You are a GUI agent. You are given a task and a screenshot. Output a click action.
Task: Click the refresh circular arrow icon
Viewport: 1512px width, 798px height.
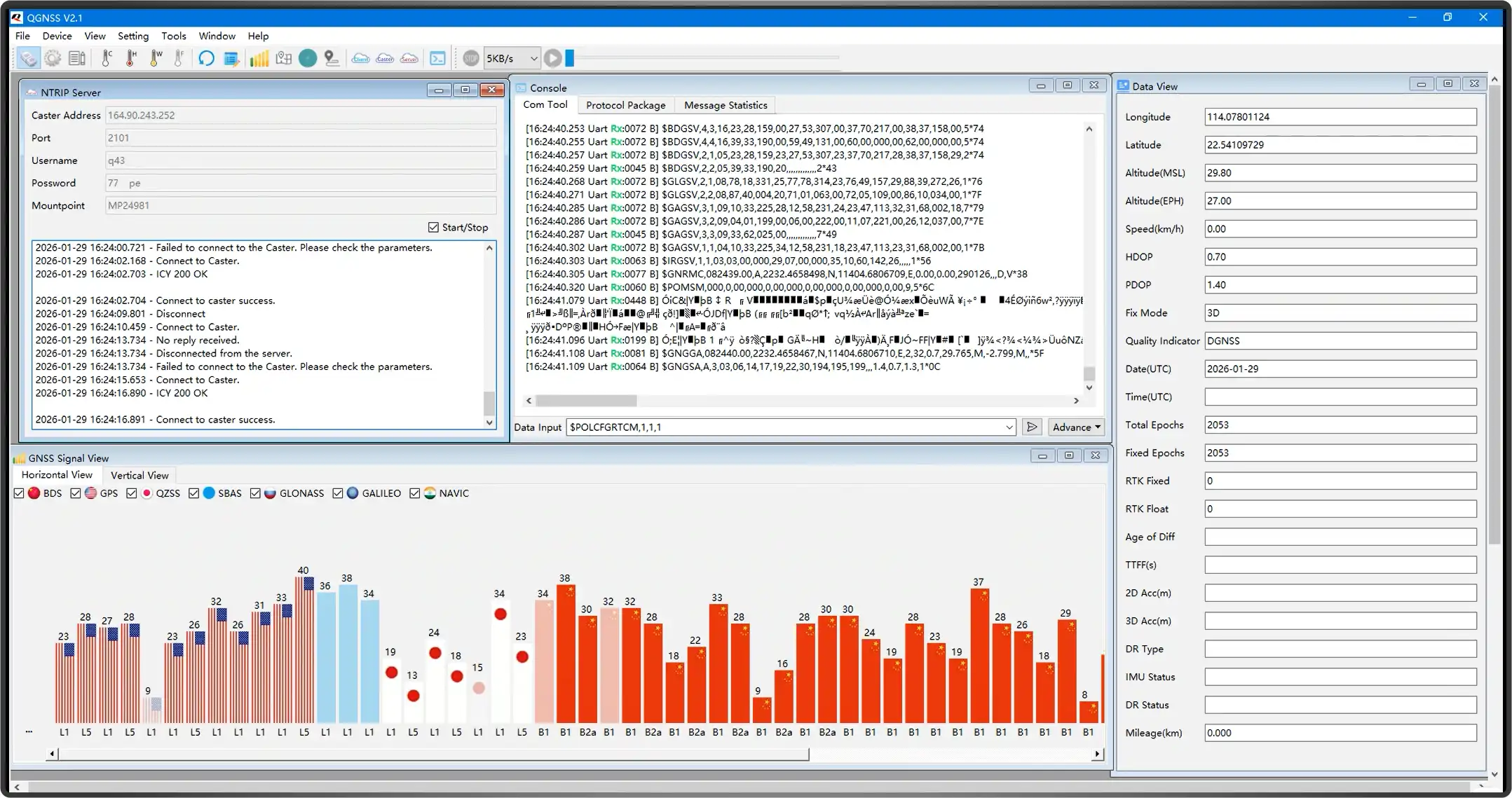[x=206, y=58]
